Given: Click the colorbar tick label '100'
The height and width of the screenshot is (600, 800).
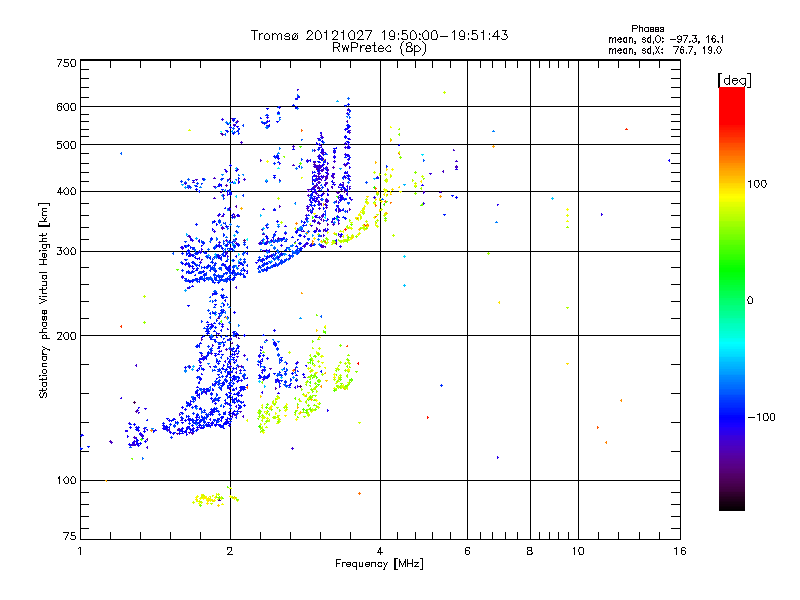Looking at the screenshot, I should click(x=757, y=184).
